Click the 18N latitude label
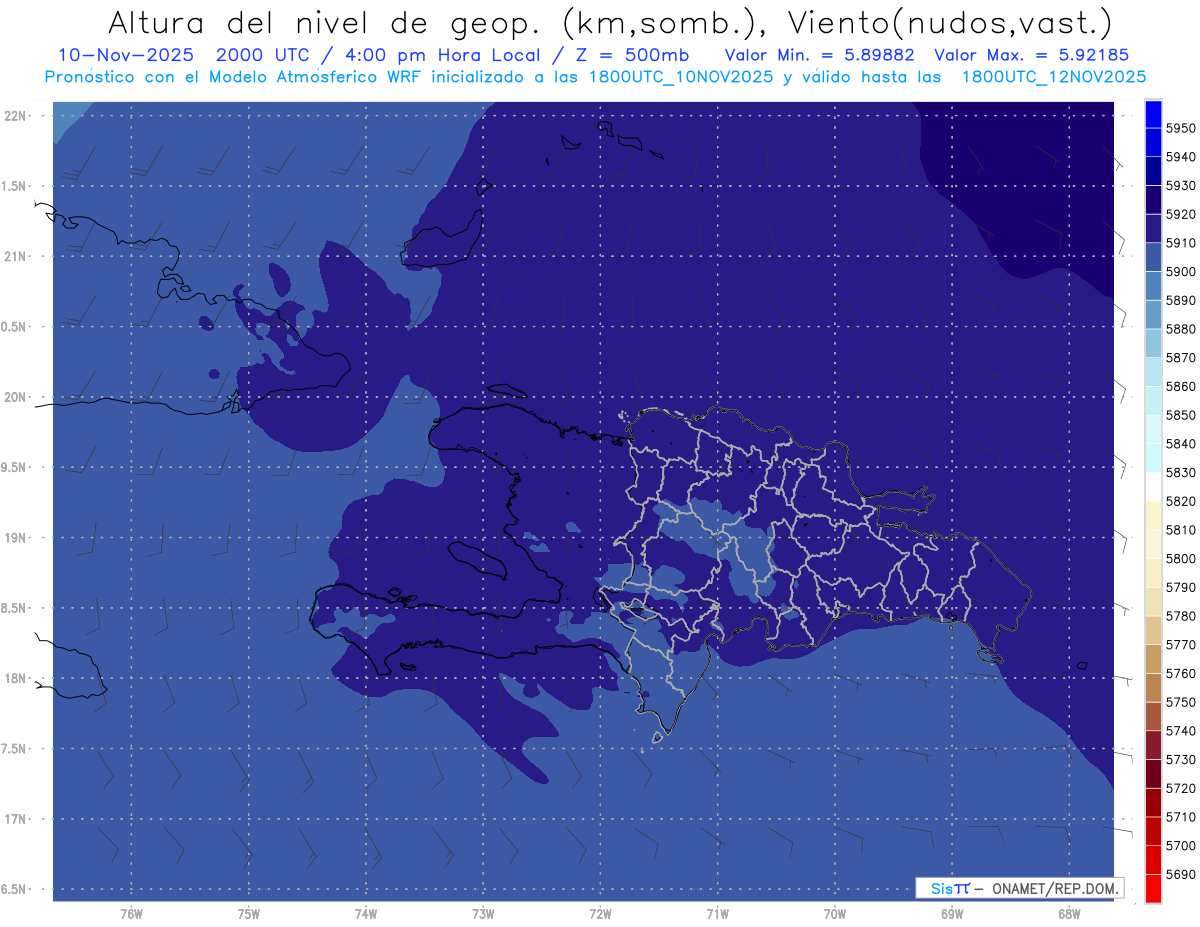Image resolution: width=1200 pixels, height=927 pixels. pos(15,678)
